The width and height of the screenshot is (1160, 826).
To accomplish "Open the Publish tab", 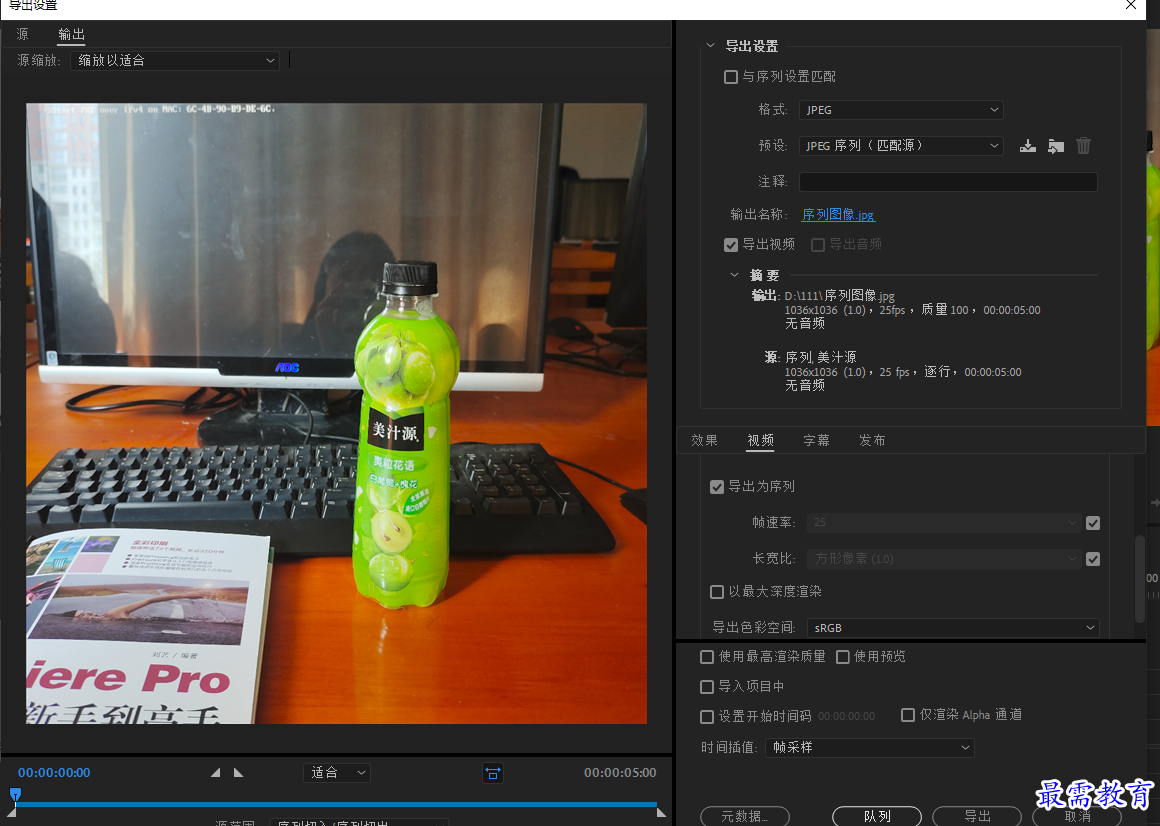I will tap(872, 441).
